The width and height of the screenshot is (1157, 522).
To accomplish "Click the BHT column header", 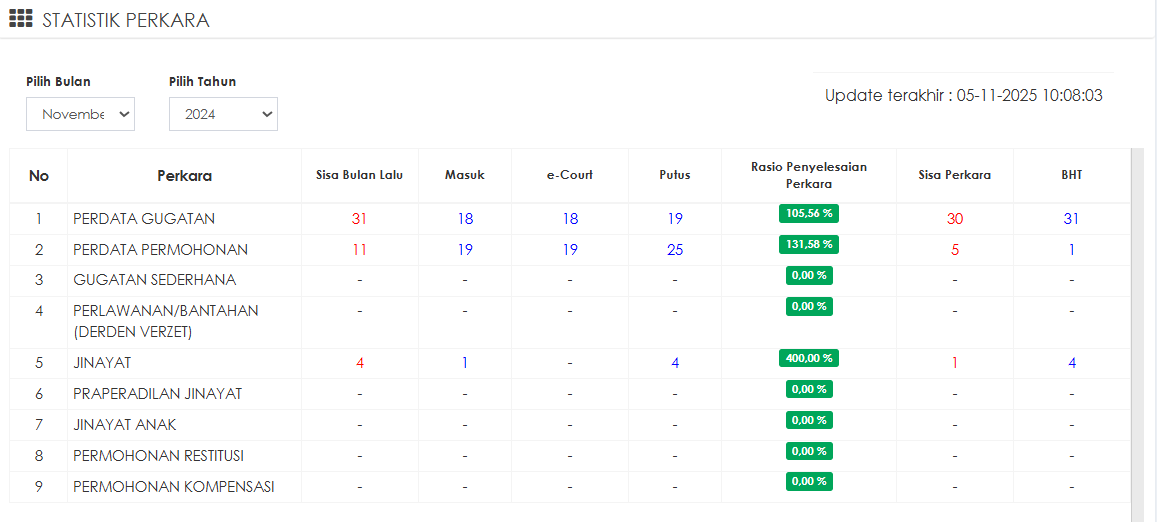I will point(1071,175).
